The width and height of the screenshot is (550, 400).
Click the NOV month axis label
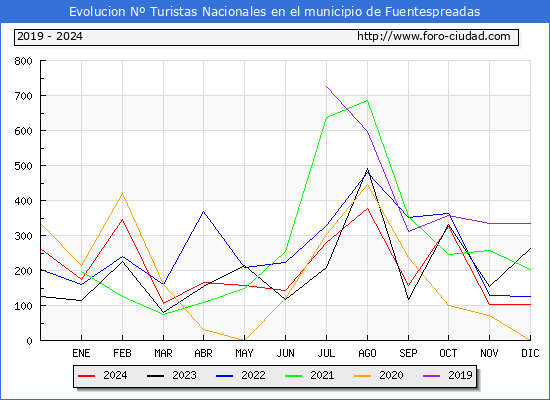click(489, 353)
